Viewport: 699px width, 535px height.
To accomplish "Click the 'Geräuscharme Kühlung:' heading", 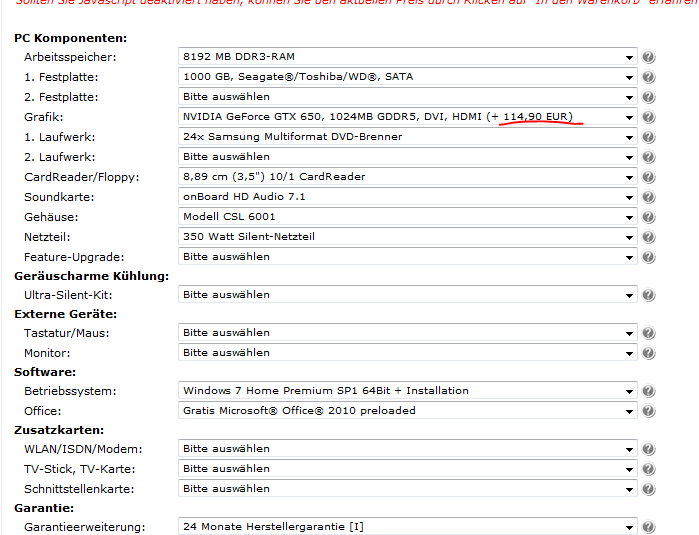I will [x=91, y=276].
